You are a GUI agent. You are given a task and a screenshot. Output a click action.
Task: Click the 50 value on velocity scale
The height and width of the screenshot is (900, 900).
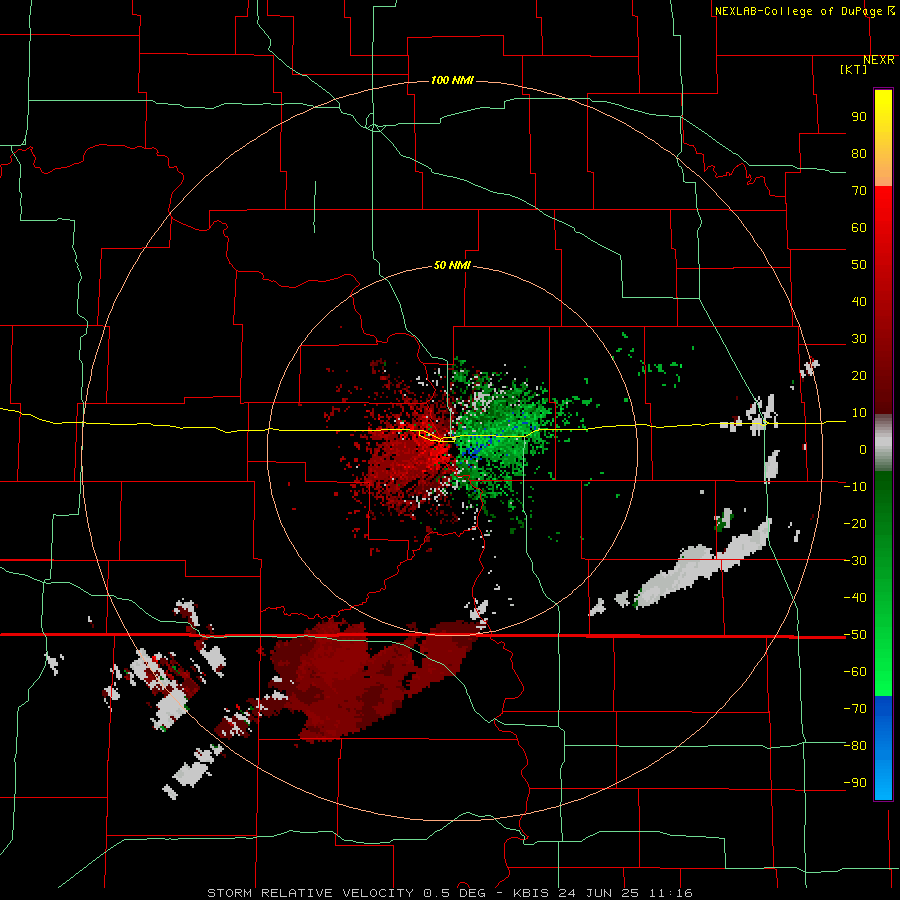coord(859,265)
